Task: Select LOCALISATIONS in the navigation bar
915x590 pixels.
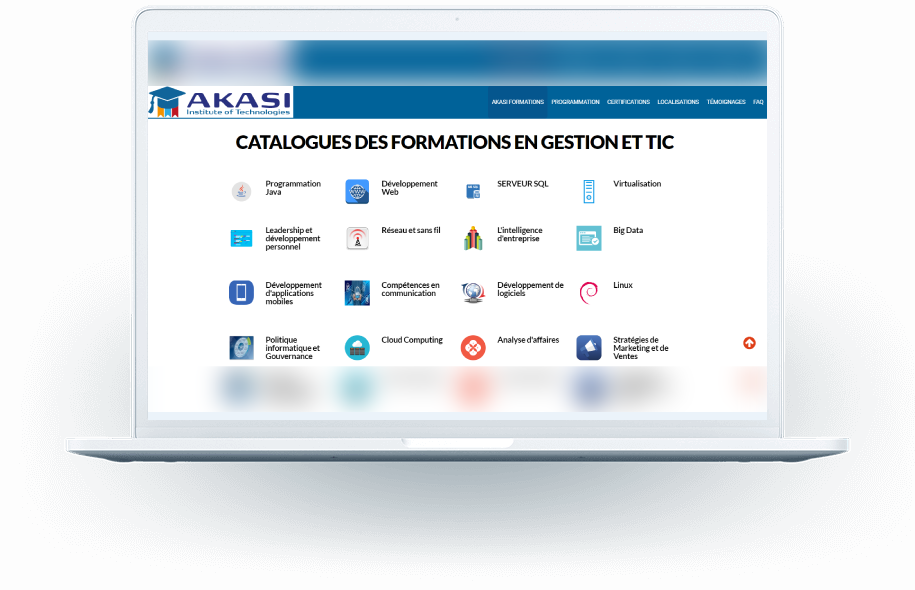Action: (x=678, y=102)
